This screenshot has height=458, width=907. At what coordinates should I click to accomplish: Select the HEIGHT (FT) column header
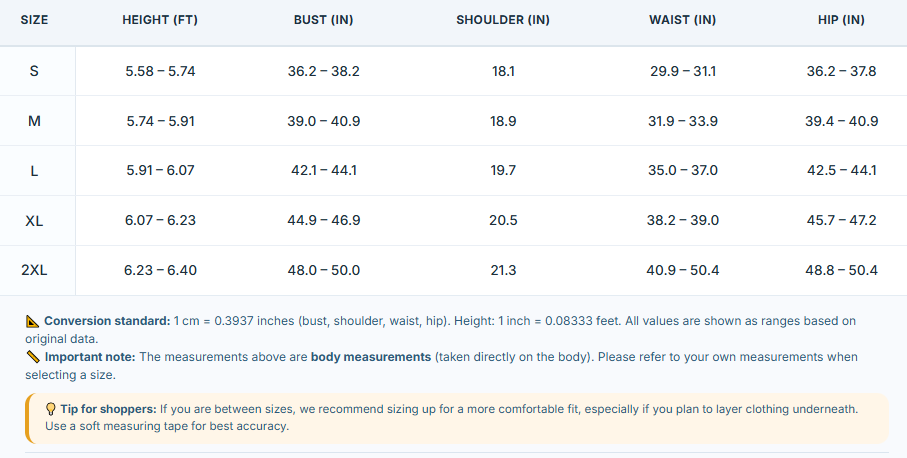click(x=160, y=20)
